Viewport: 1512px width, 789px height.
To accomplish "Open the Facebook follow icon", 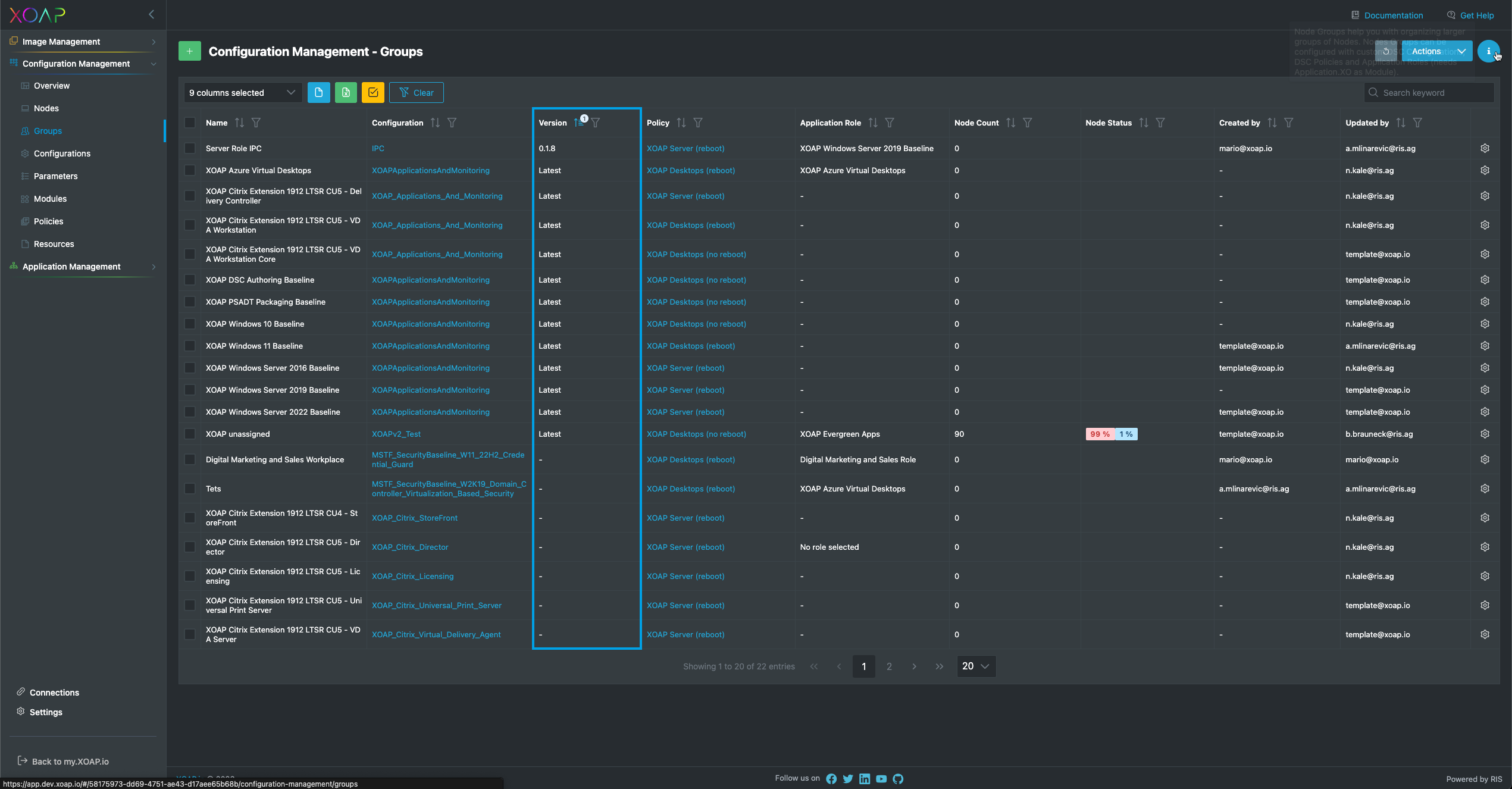I will click(x=831, y=779).
